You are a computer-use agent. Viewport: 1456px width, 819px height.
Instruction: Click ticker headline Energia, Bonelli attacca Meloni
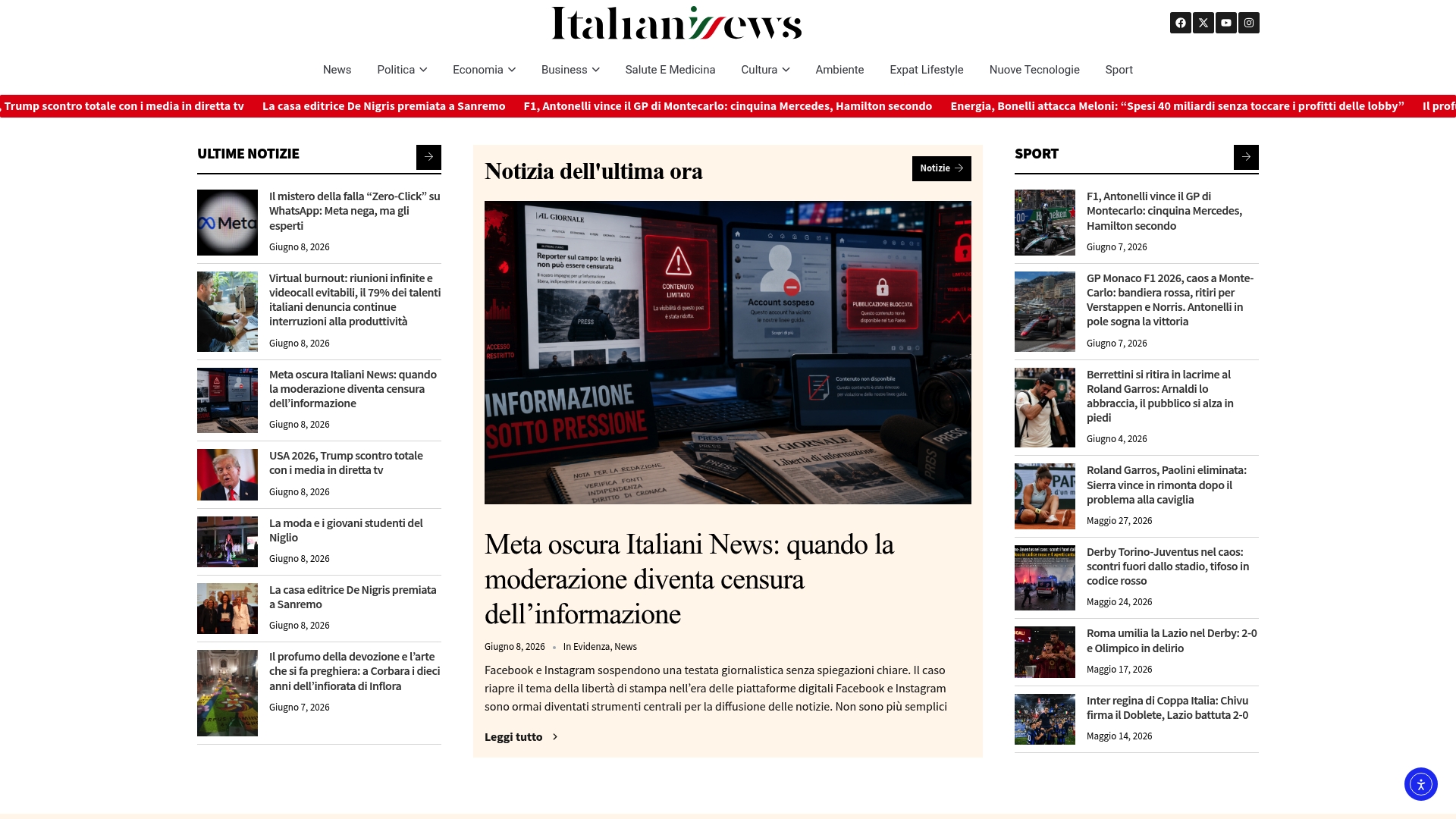pos(1177,106)
